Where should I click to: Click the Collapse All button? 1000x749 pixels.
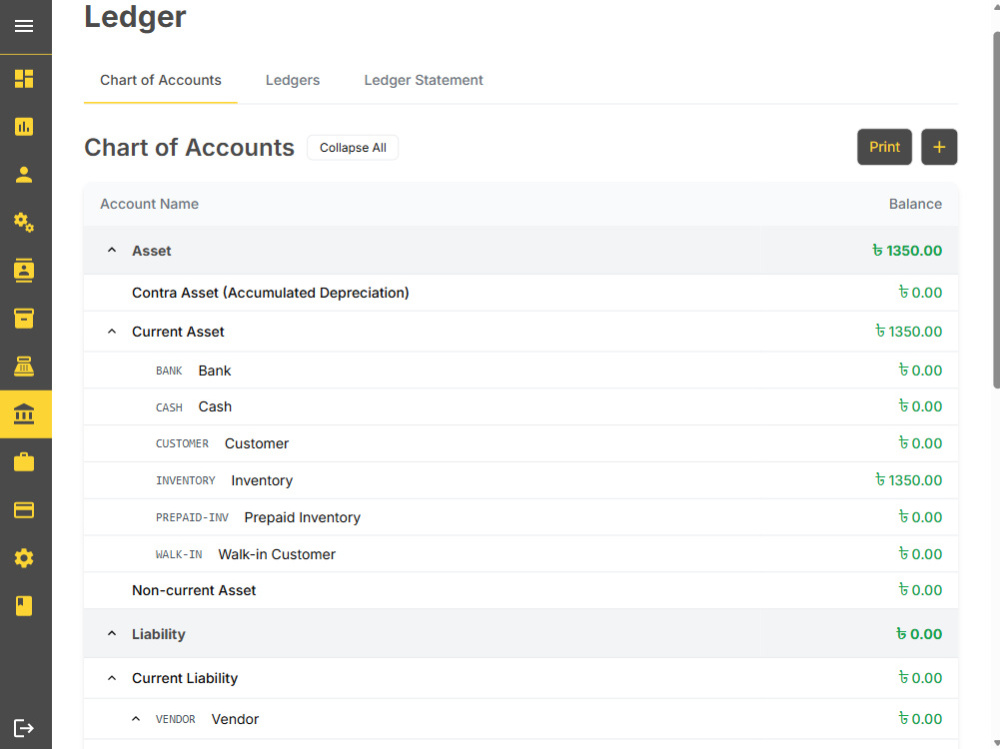[353, 147]
